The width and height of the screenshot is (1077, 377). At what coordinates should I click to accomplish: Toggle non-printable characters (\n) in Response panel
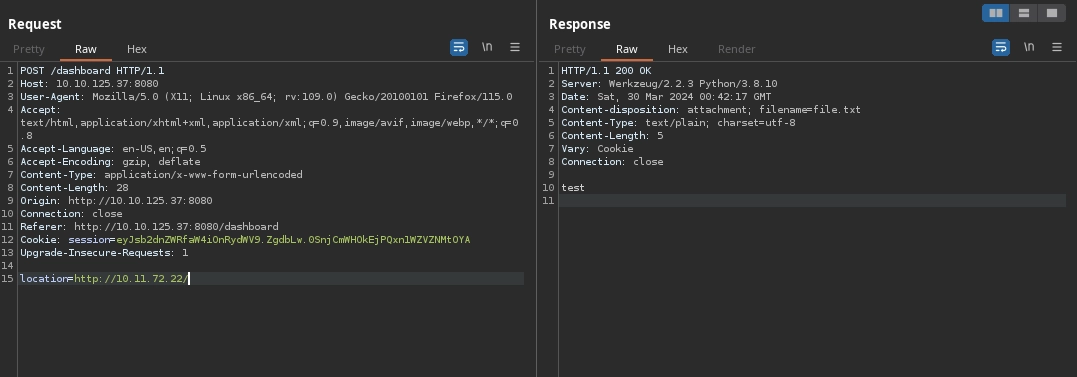(x=1029, y=47)
